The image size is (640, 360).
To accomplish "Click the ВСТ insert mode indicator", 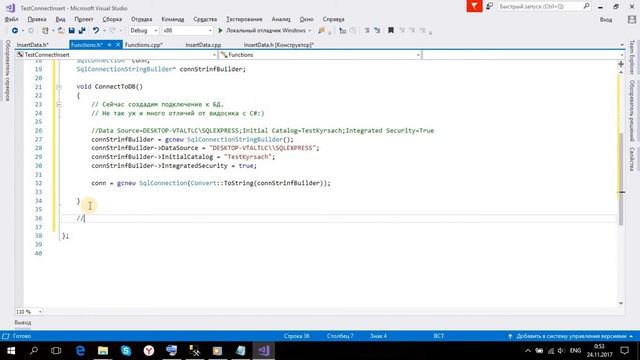I will (439, 336).
